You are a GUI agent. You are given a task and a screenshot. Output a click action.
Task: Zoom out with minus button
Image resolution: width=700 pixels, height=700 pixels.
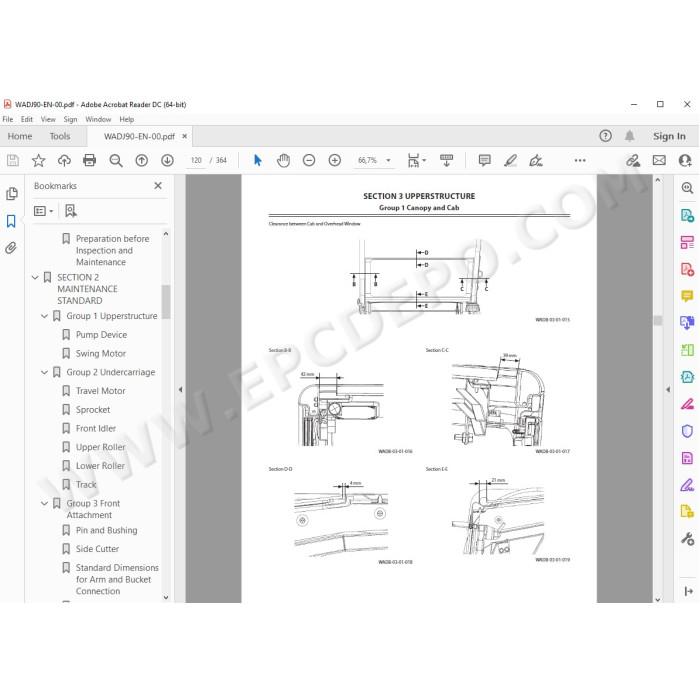[x=309, y=160]
